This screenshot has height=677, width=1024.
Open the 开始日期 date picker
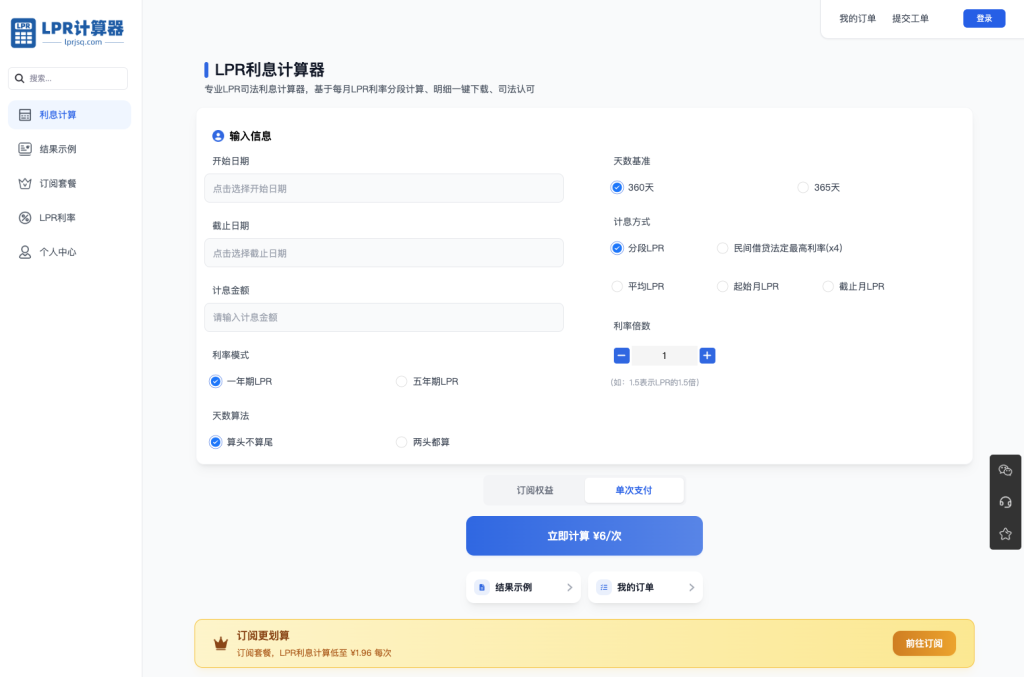click(384, 188)
